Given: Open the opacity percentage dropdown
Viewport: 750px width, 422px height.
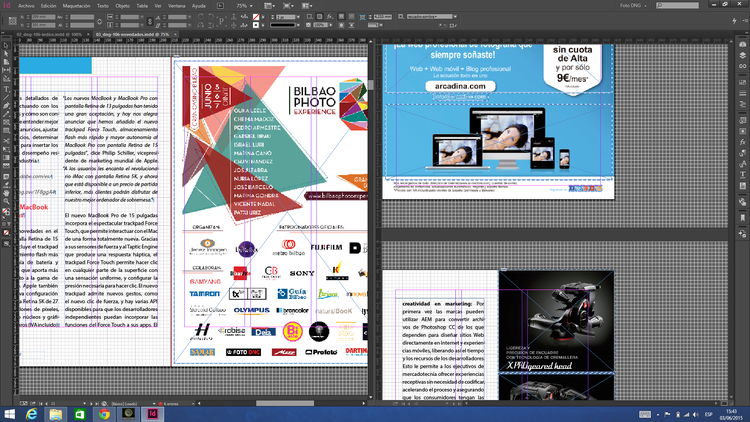Looking at the screenshot, I should (330, 25).
